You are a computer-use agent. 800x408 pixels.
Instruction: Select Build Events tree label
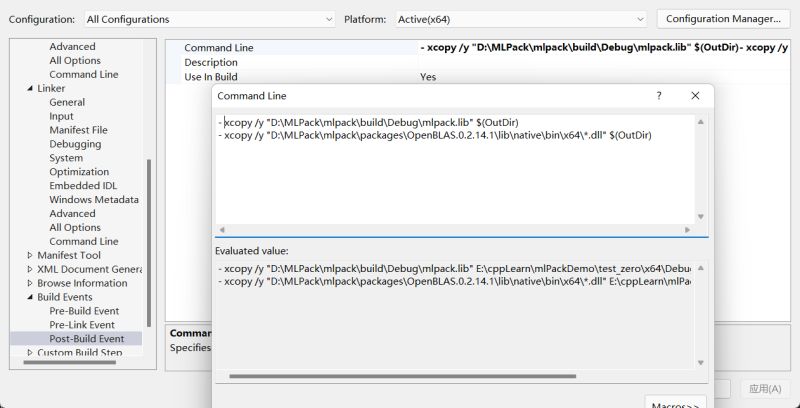click(65, 297)
